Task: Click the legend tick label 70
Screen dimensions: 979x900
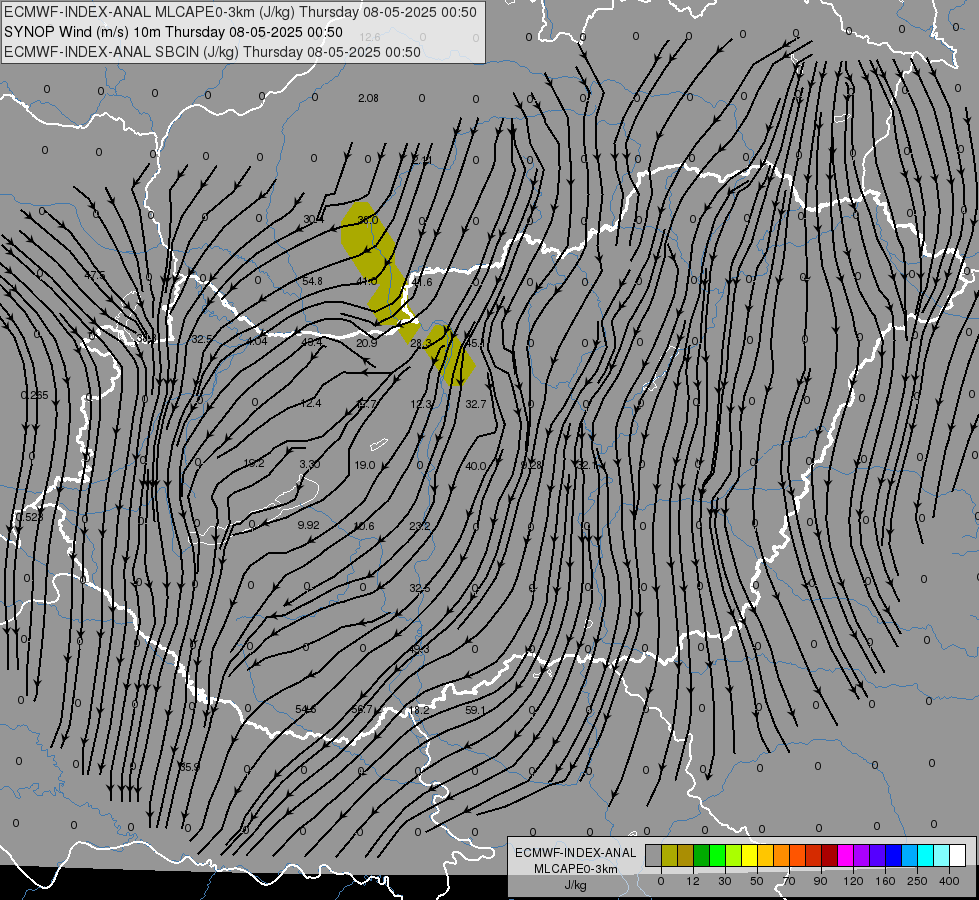Action: (789, 881)
